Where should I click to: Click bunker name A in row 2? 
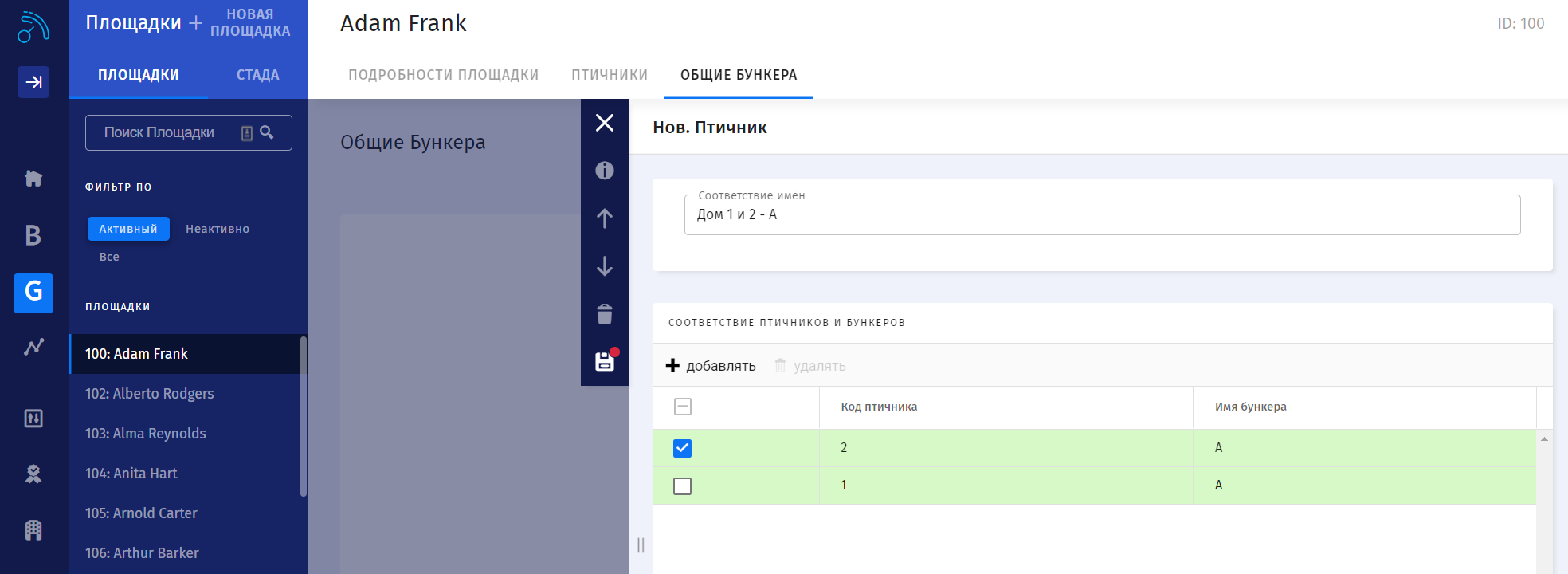point(1365,448)
